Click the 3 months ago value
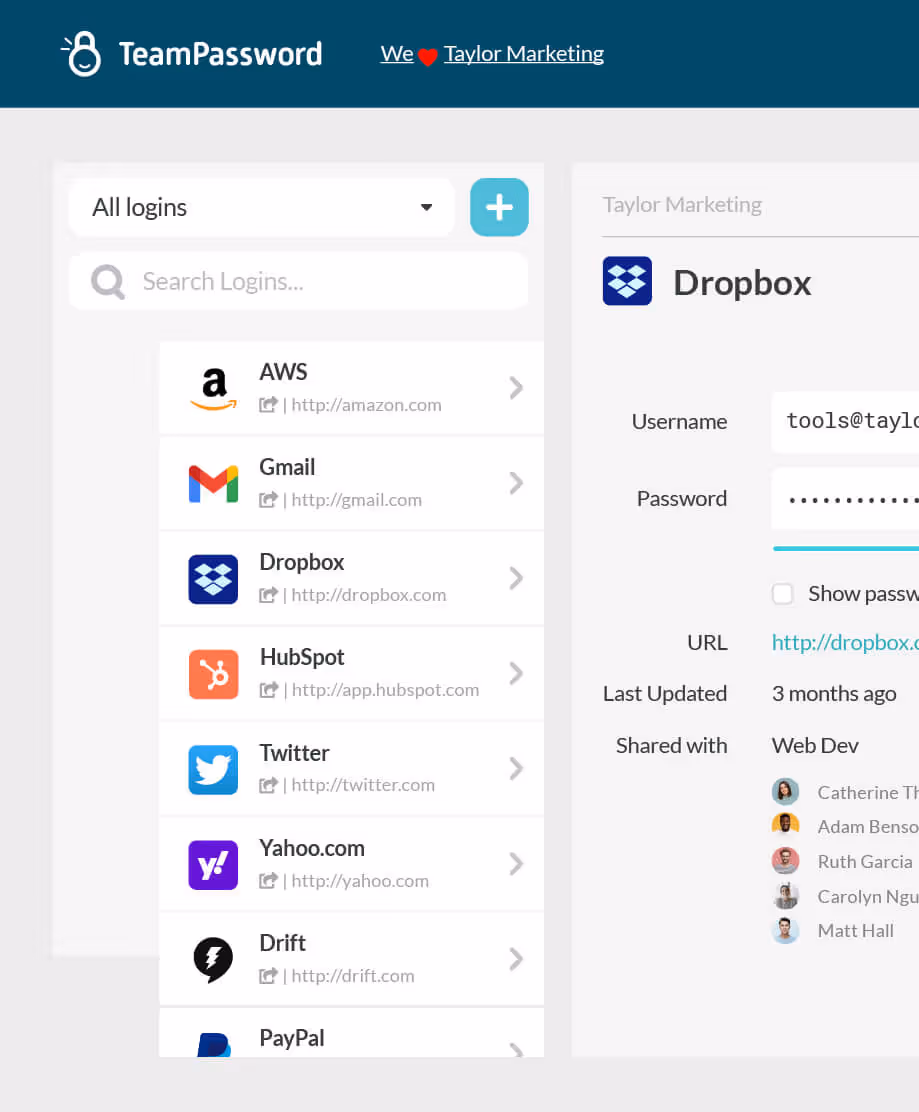This screenshot has width=919, height=1112. point(834,694)
